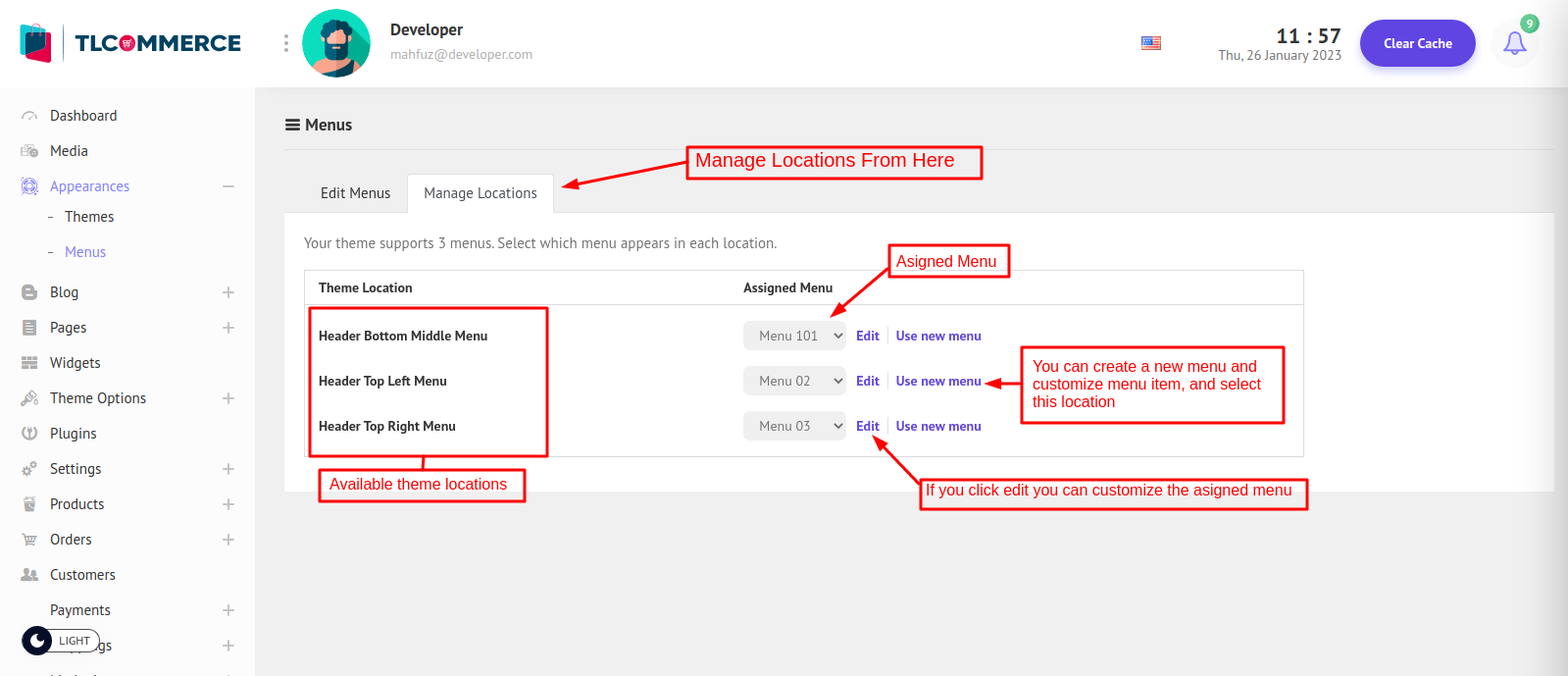Click the Customers people icon
This screenshot has width=1568, height=676.
click(29, 575)
